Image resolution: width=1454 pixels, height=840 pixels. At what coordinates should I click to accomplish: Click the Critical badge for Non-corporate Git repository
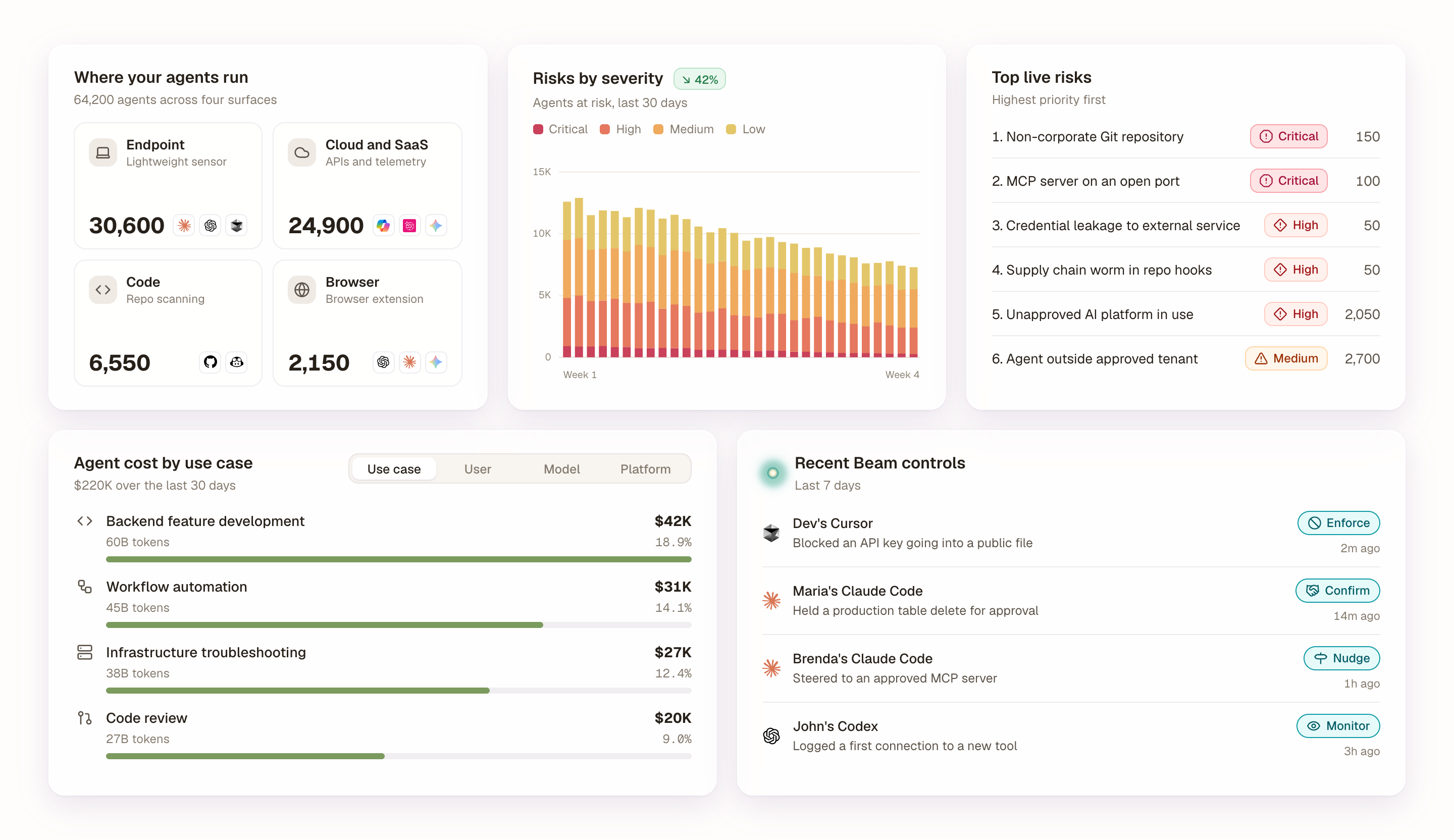(1289, 137)
